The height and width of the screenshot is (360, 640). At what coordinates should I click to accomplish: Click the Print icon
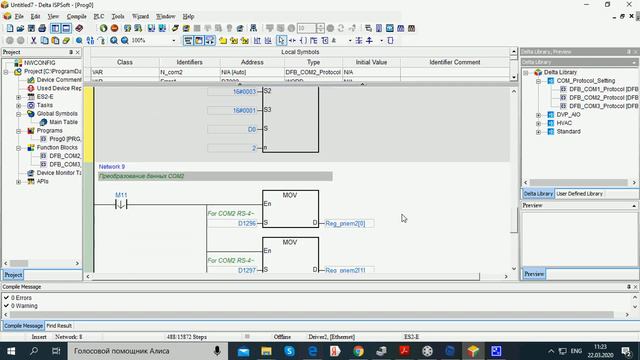click(42, 28)
